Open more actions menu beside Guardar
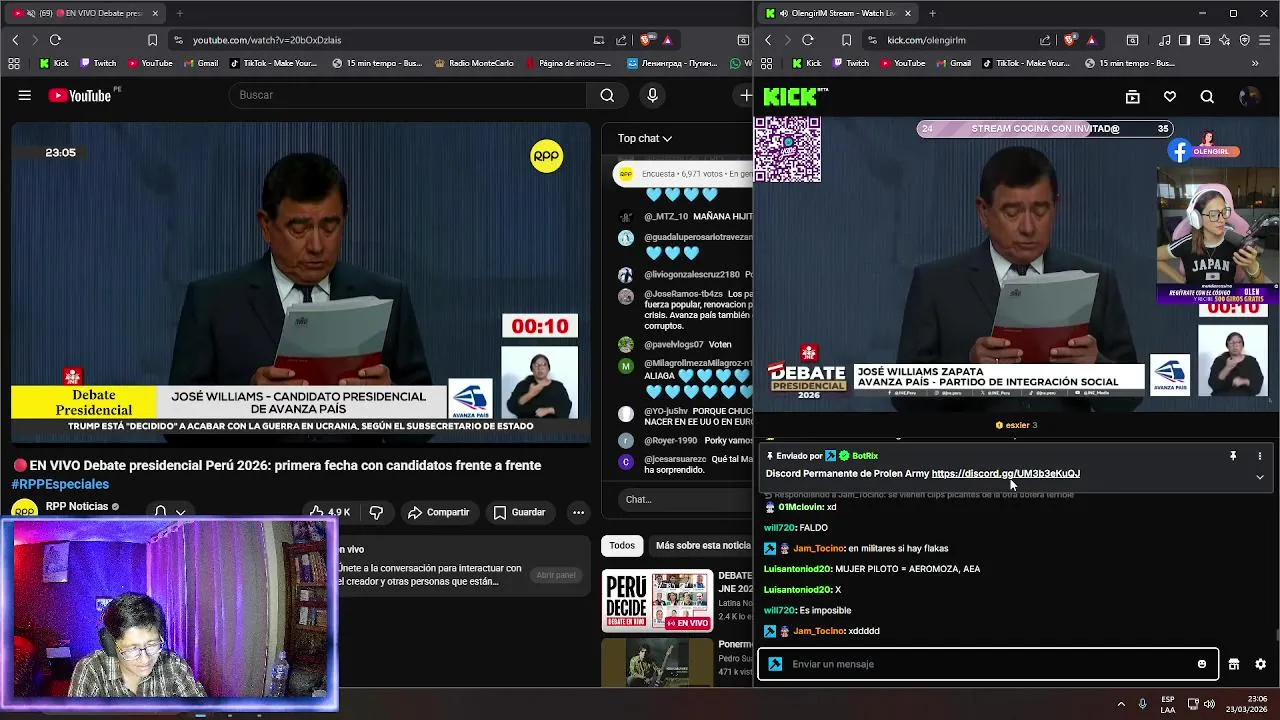 (578, 512)
